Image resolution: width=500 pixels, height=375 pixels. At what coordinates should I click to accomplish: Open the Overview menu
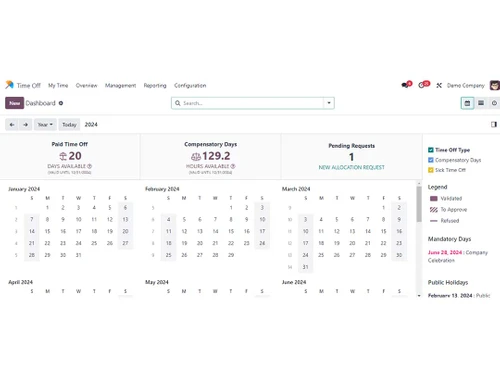click(86, 85)
